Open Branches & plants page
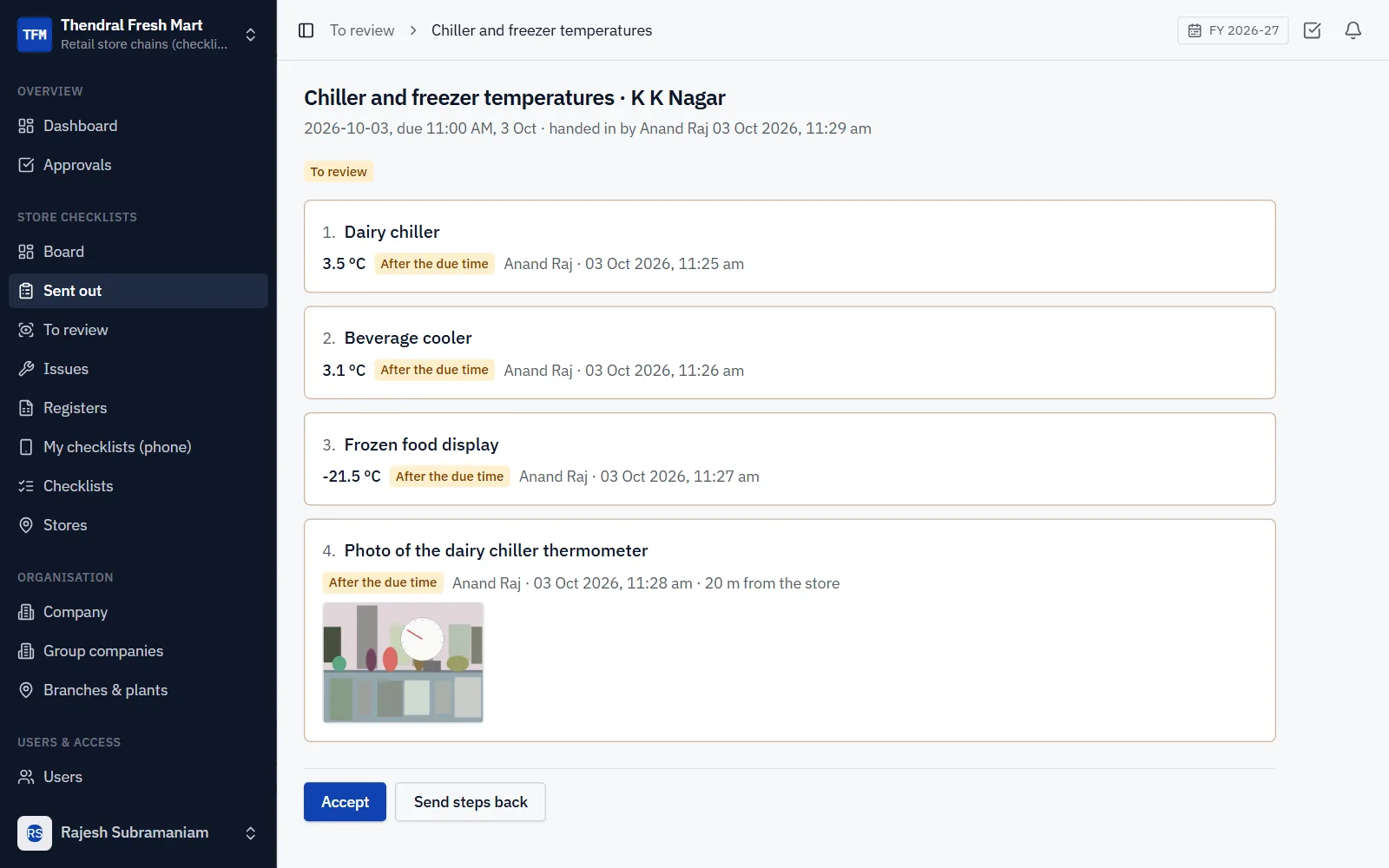This screenshot has width=1389, height=868. pos(138,690)
